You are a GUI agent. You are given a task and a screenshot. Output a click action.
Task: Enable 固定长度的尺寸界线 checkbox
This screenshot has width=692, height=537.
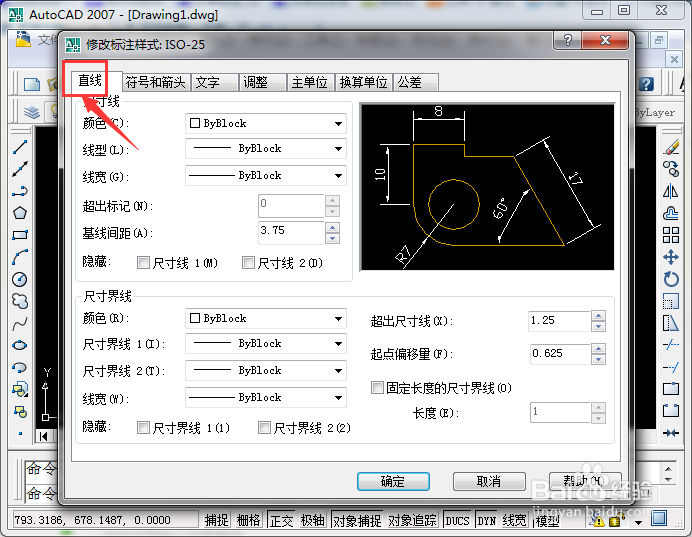pyautogui.click(x=377, y=388)
